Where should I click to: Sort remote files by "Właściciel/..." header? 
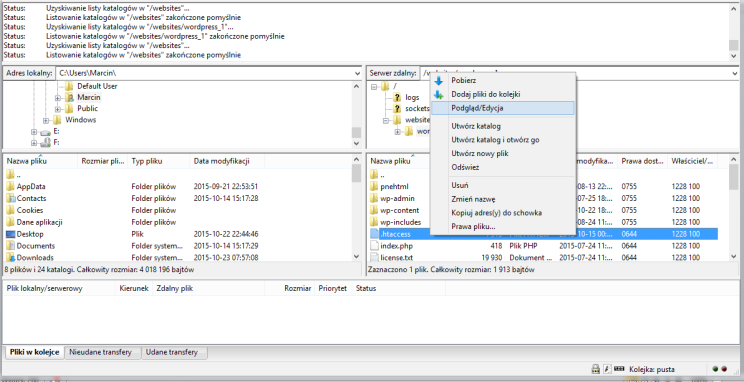pyautogui.click(x=692, y=161)
